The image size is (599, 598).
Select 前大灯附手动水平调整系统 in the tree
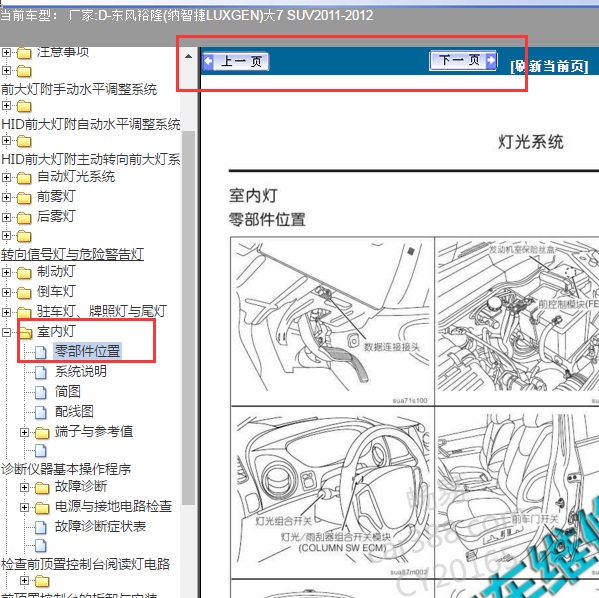pyautogui.click(x=79, y=89)
